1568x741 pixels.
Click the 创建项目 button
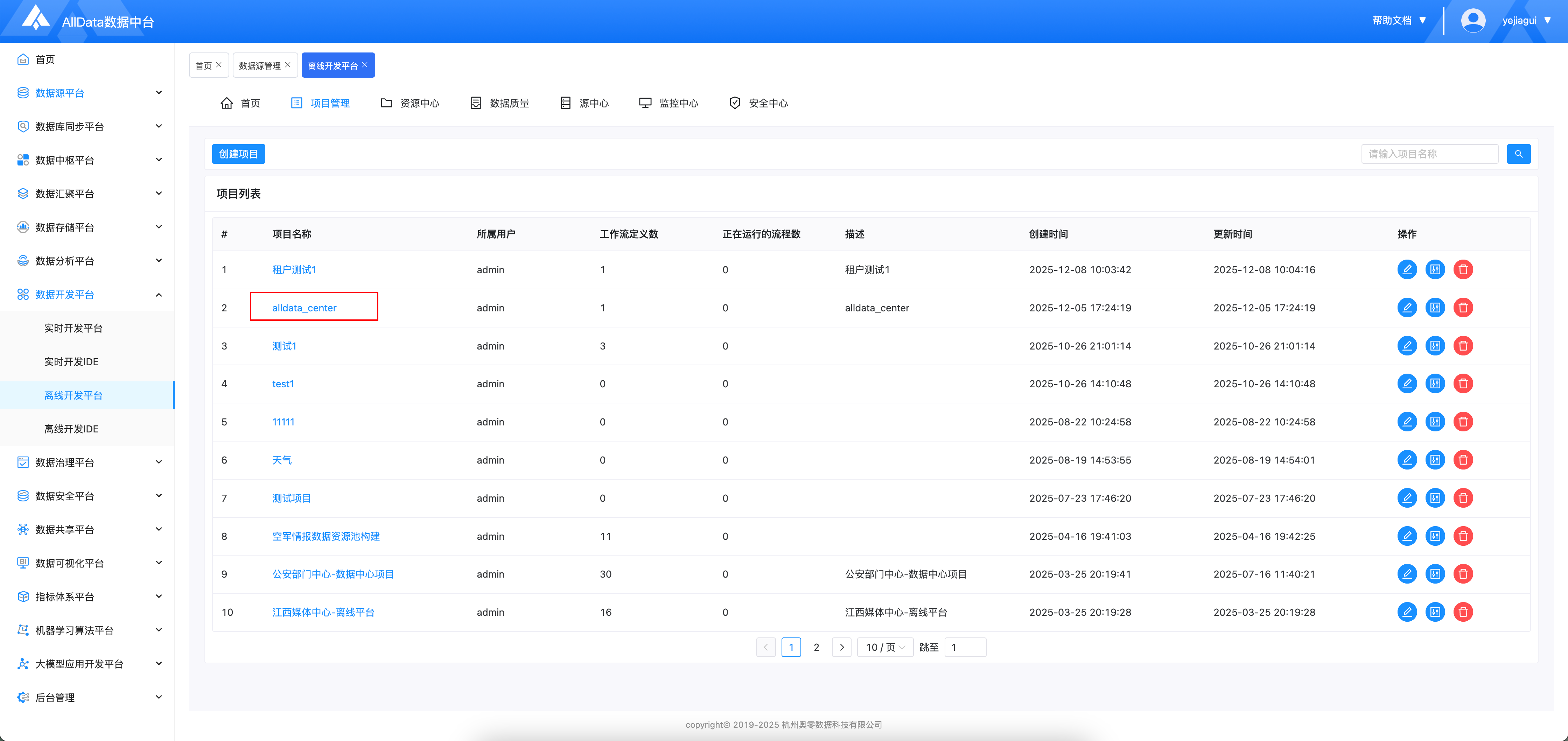click(x=238, y=154)
